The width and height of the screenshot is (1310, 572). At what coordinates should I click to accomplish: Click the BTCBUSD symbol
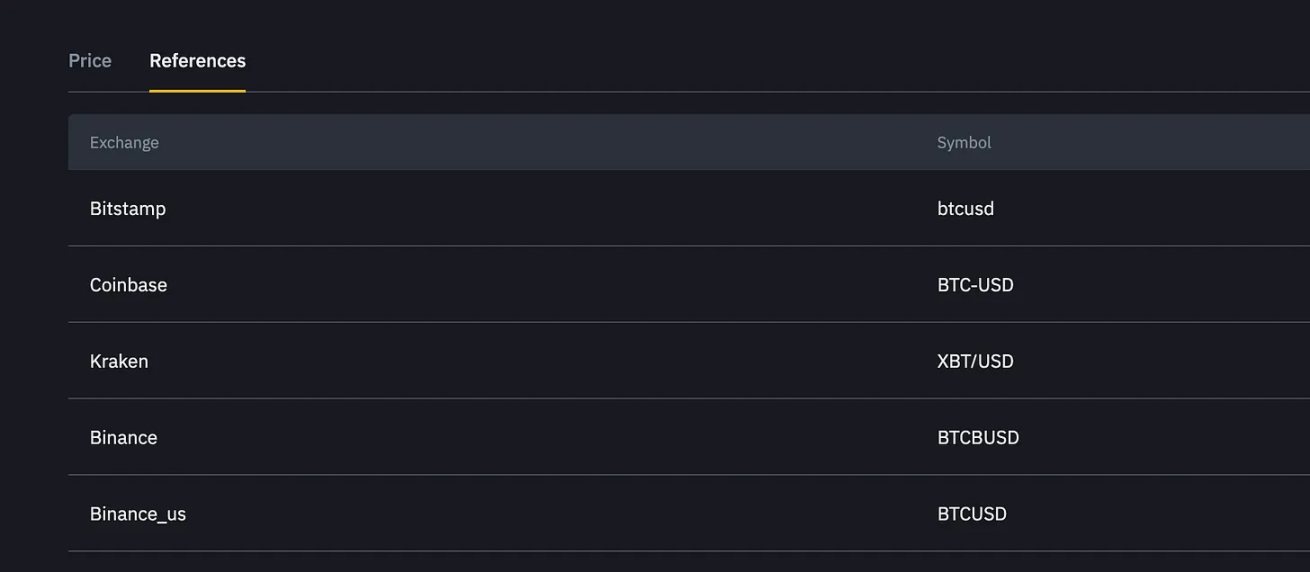click(x=978, y=437)
